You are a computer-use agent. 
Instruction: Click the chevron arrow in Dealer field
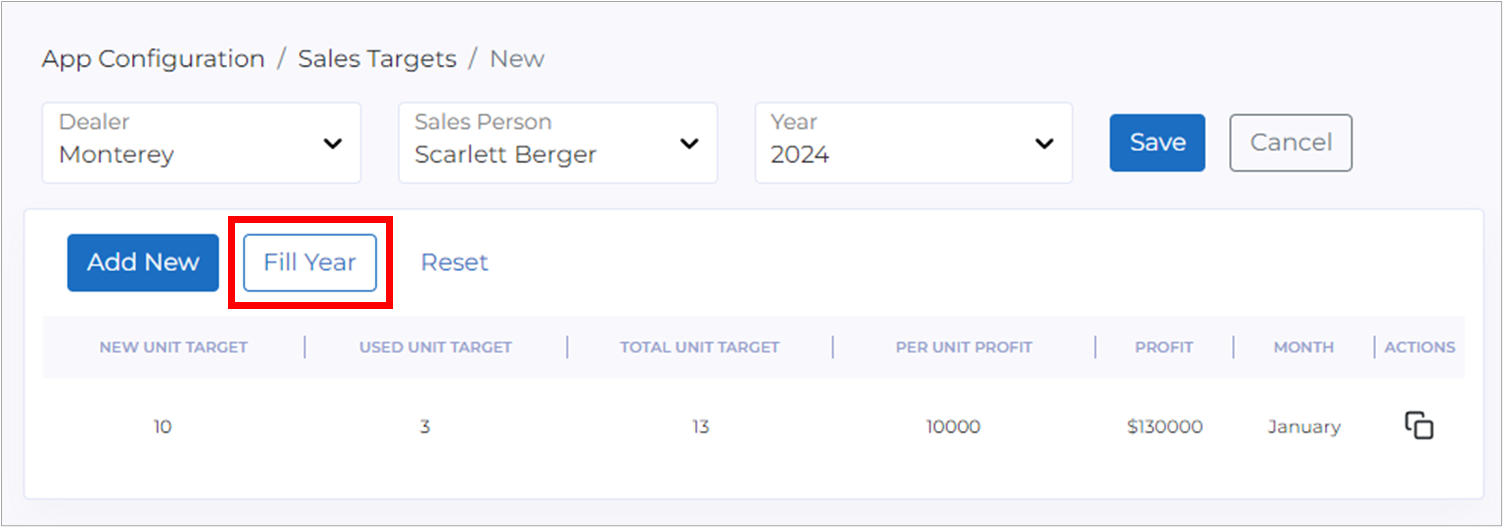click(x=333, y=144)
